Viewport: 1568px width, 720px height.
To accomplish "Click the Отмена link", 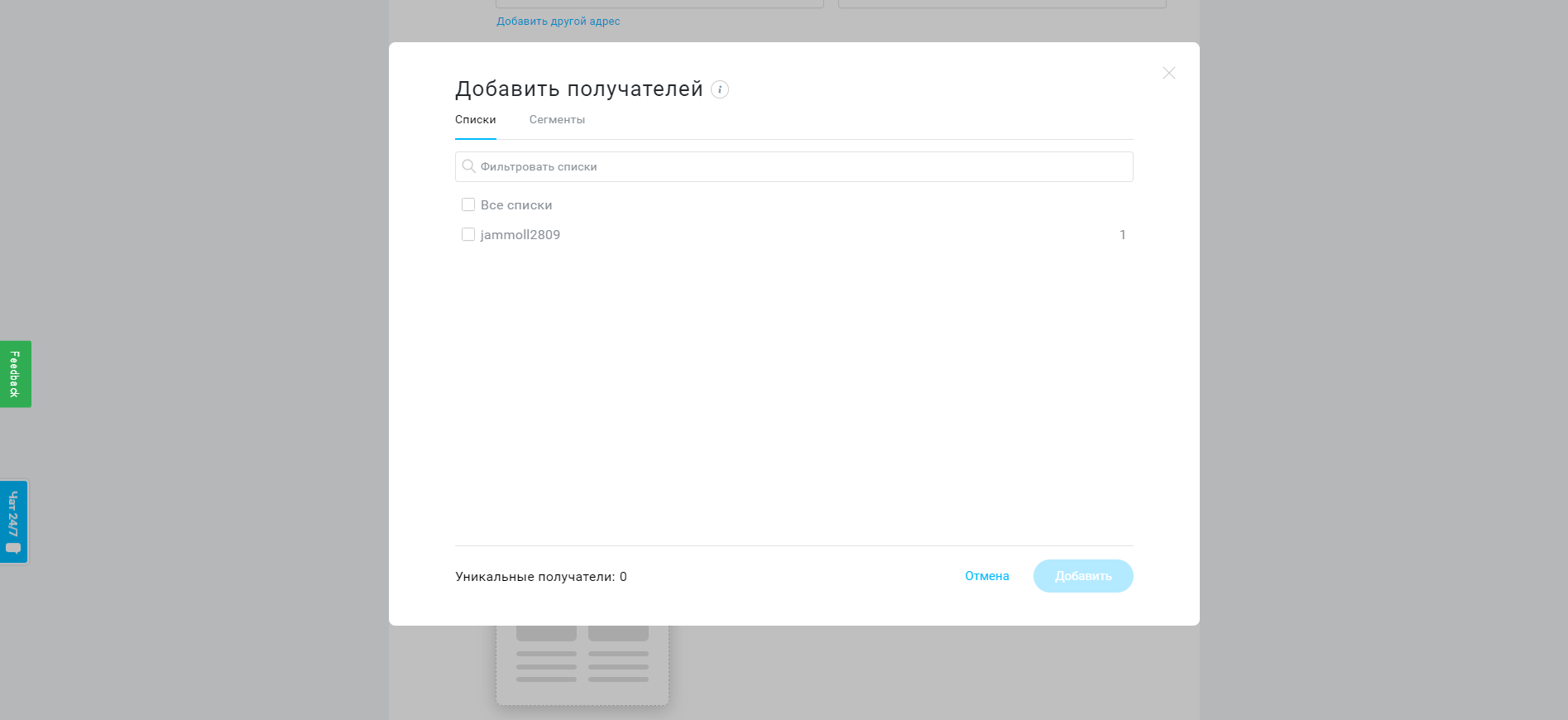I will (987, 576).
